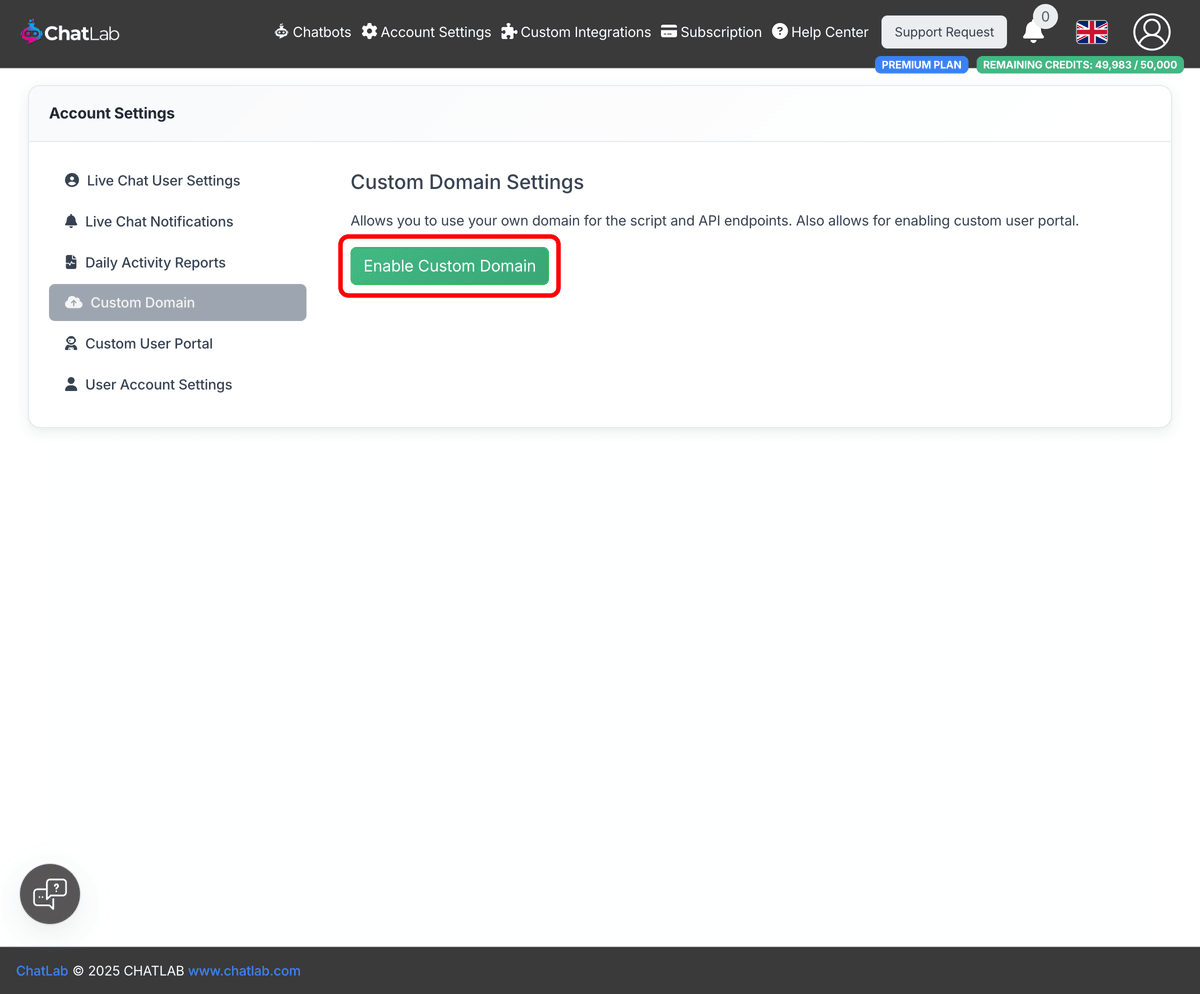Switch to Custom User Portal settings
This screenshot has width=1200, height=994.
pos(150,343)
